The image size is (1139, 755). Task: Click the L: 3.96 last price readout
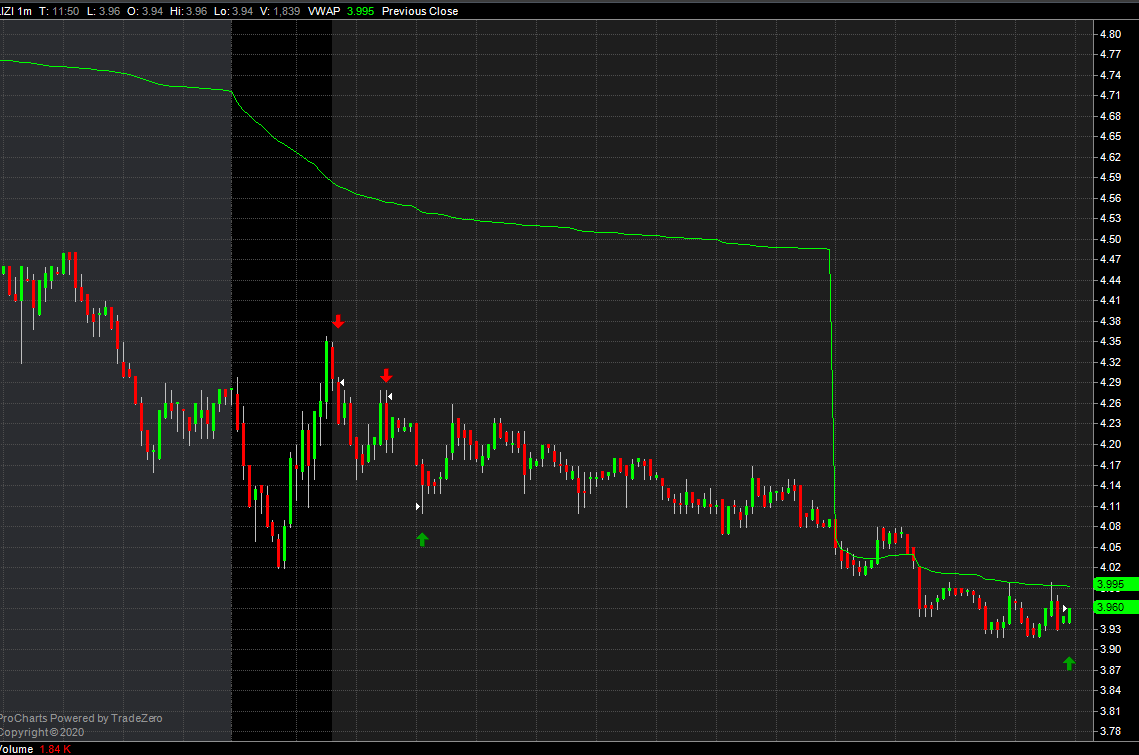[104, 11]
